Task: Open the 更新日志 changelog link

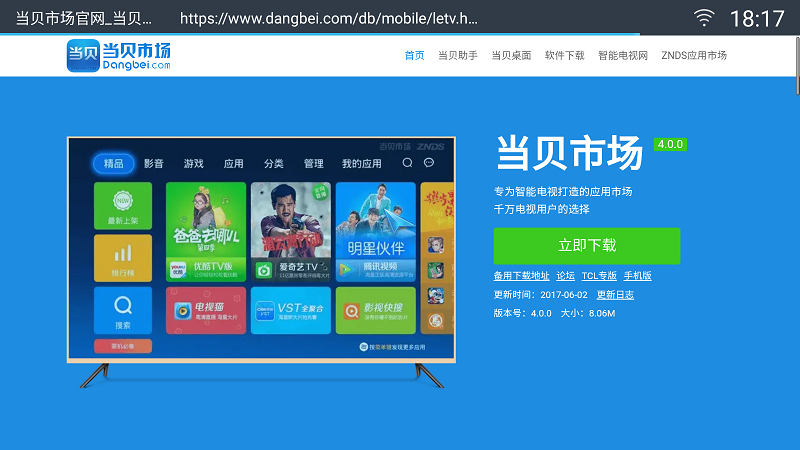Action: tap(615, 295)
